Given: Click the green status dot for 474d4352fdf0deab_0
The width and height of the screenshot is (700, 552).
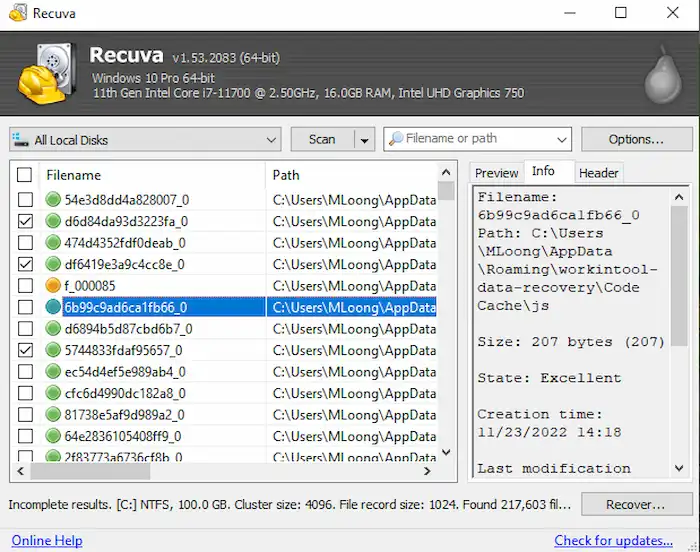Looking at the screenshot, I should pyautogui.click(x=53, y=242).
